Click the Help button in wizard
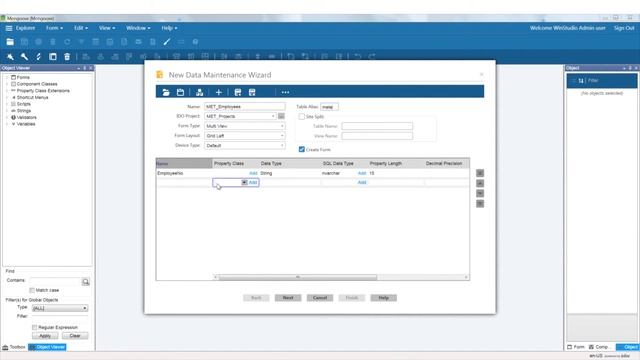Viewport: 640px width, 360px height. (383, 298)
